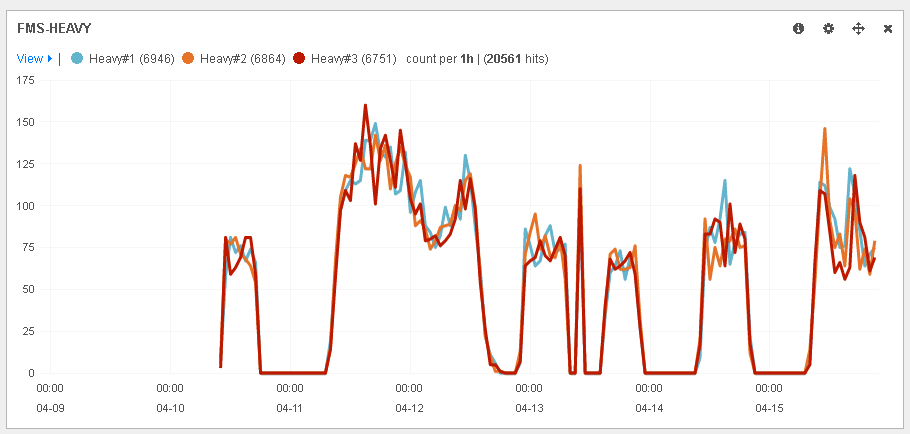910x434 pixels.
Task: Click the 04-14 date label on x-axis
Action: (649, 408)
